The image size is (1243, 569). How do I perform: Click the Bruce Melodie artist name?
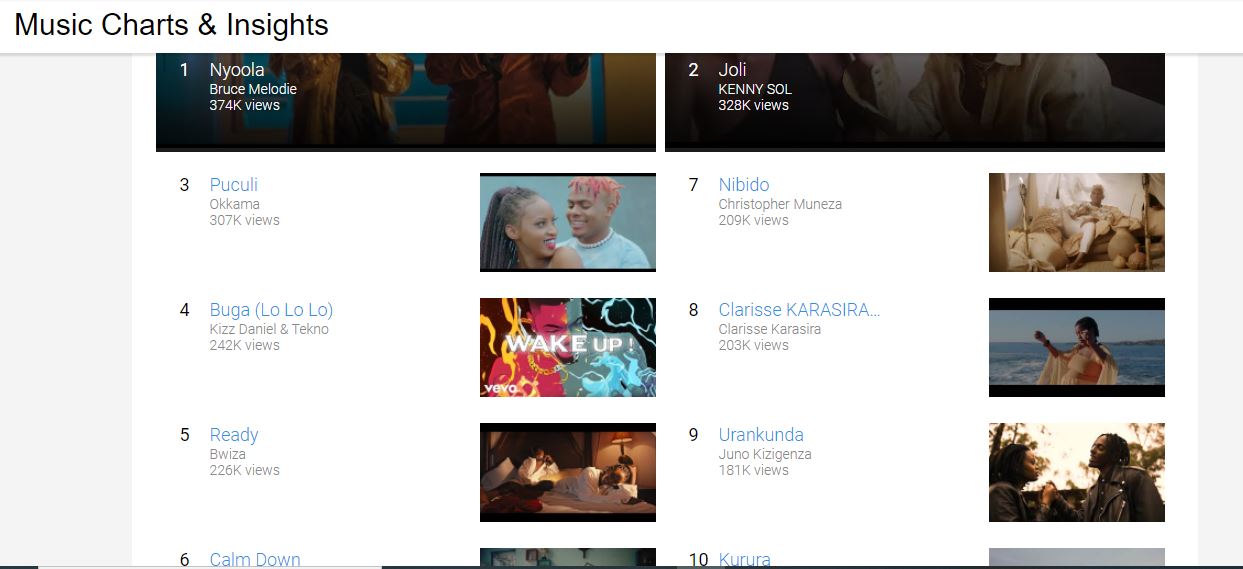(253, 89)
